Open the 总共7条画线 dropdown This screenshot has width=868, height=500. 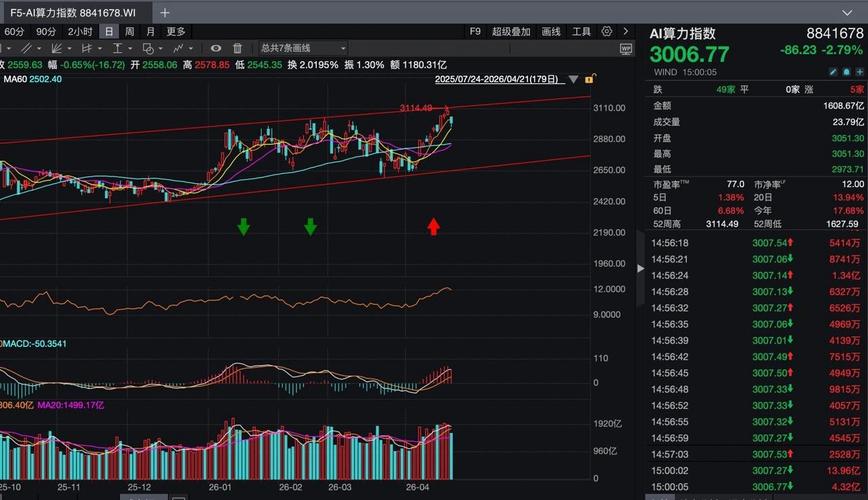point(303,48)
